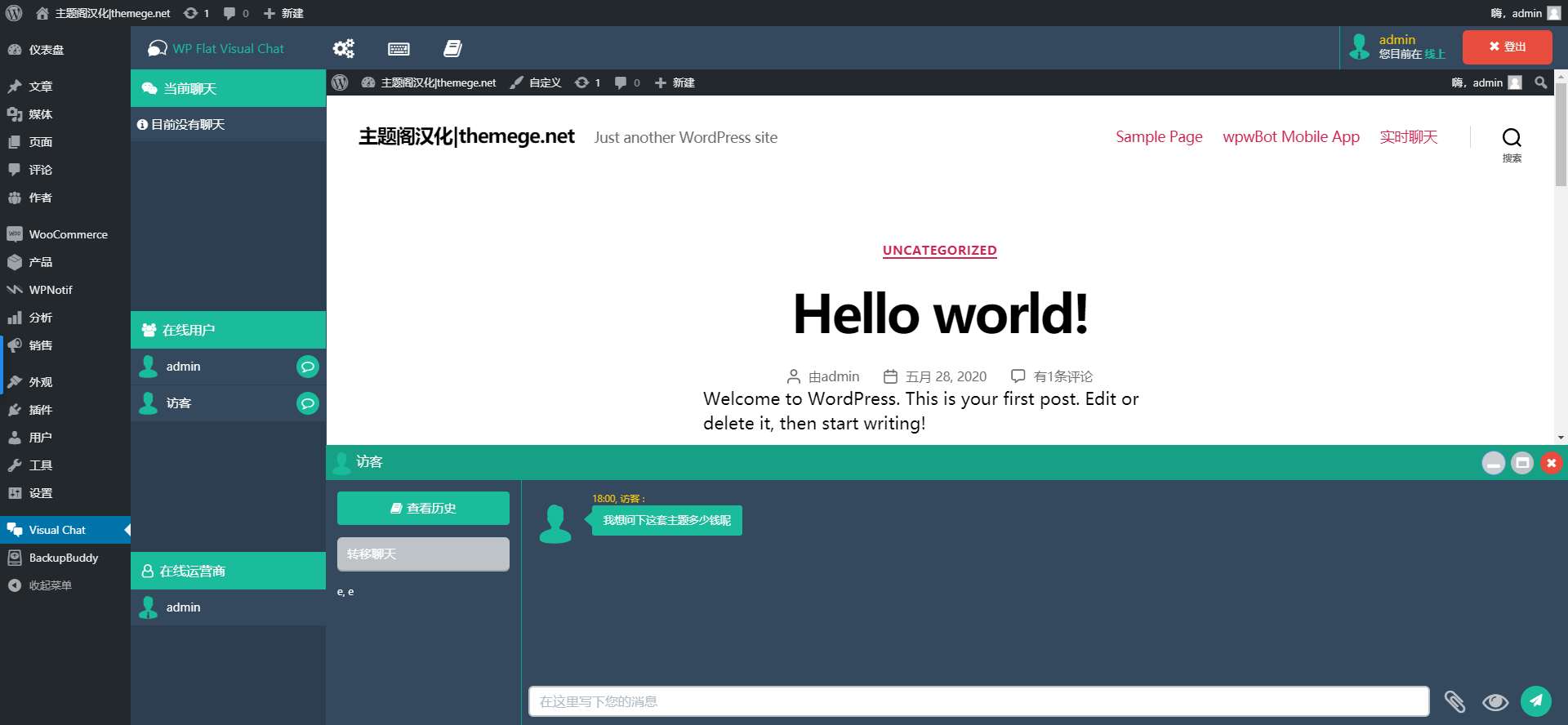Click the 登出 logout button
This screenshot has width=1568, height=725.
(x=1507, y=47)
